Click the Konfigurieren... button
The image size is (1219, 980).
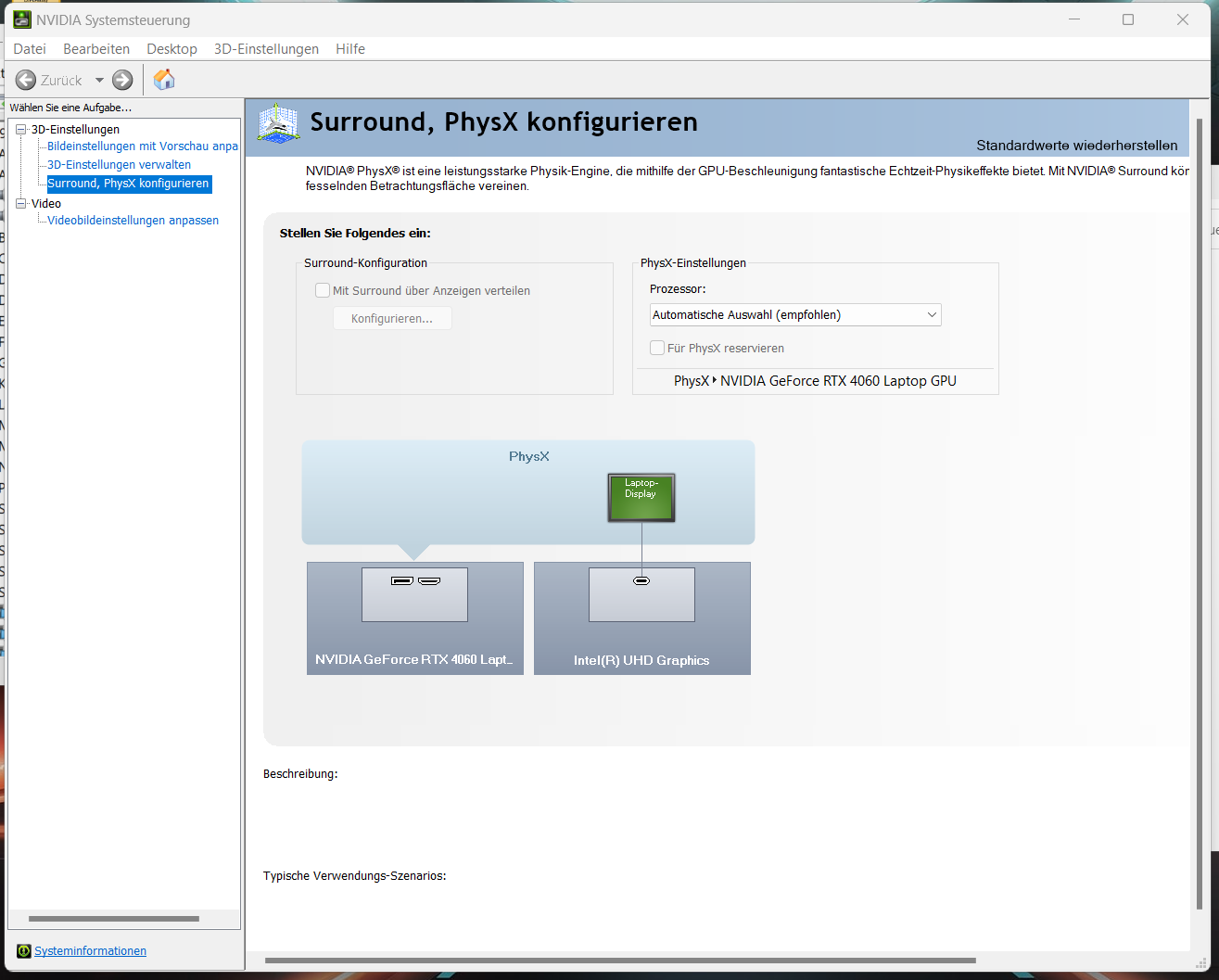pyautogui.click(x=392, y=318)
